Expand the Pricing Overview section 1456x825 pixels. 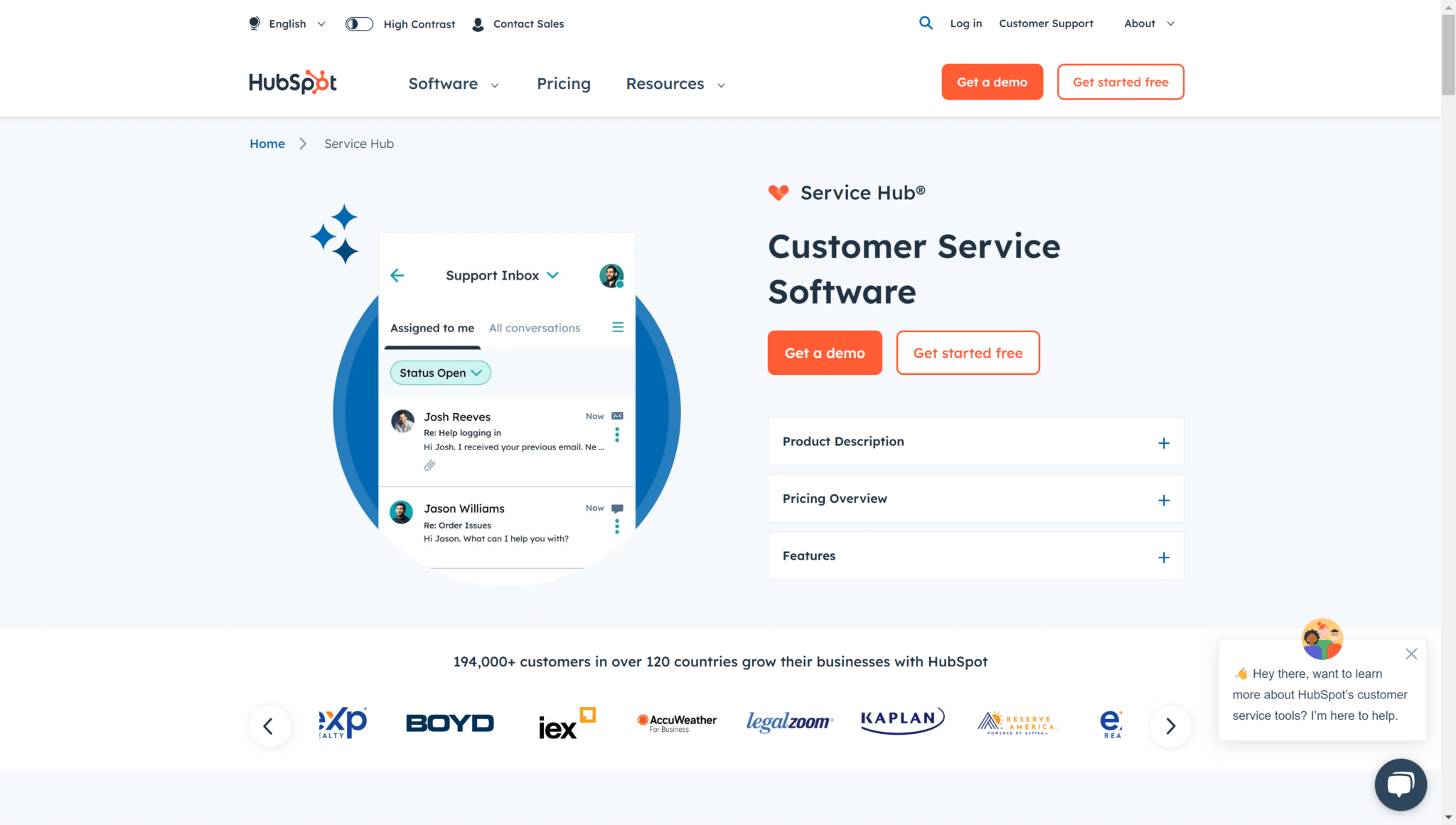pos(976,499)
